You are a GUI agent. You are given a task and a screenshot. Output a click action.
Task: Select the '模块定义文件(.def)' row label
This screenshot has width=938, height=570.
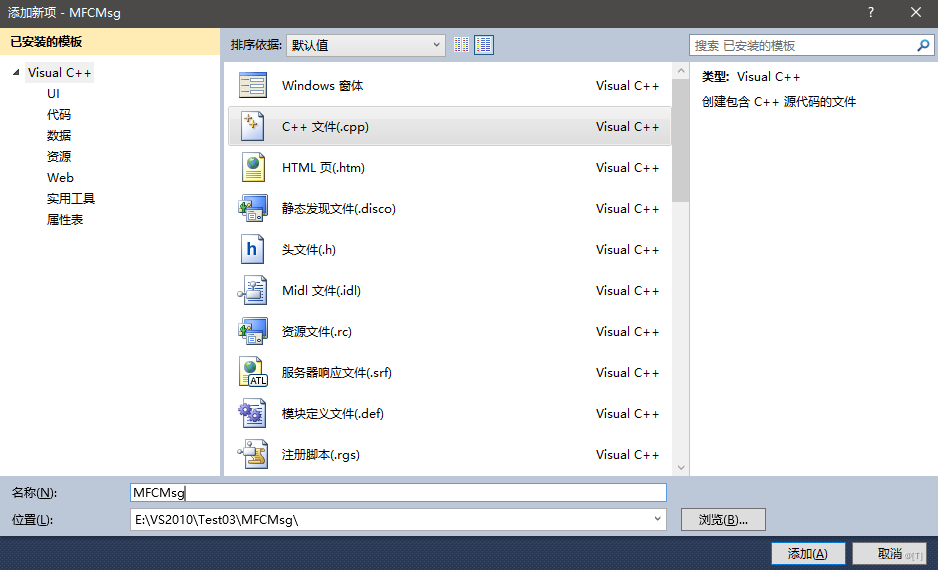coord(333,413)
